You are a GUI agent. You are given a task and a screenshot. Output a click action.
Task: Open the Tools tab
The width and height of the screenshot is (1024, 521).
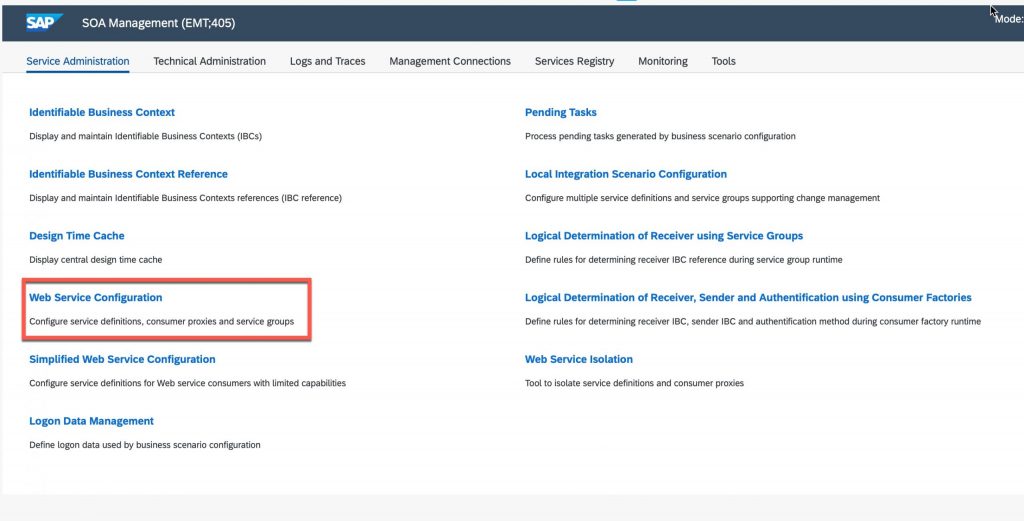point(724,61)
